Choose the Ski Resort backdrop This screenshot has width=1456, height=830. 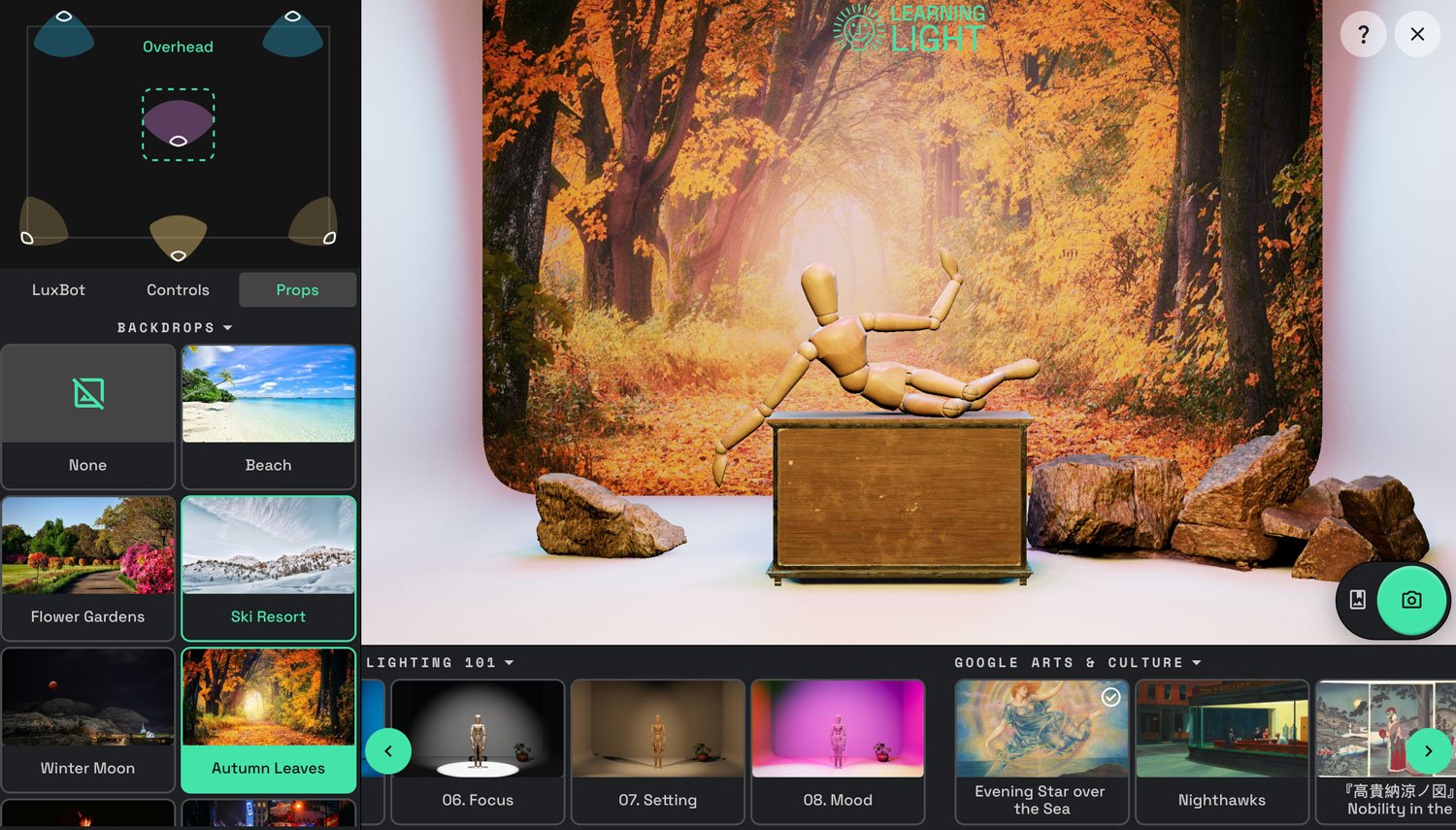click(x=269, y=568)
